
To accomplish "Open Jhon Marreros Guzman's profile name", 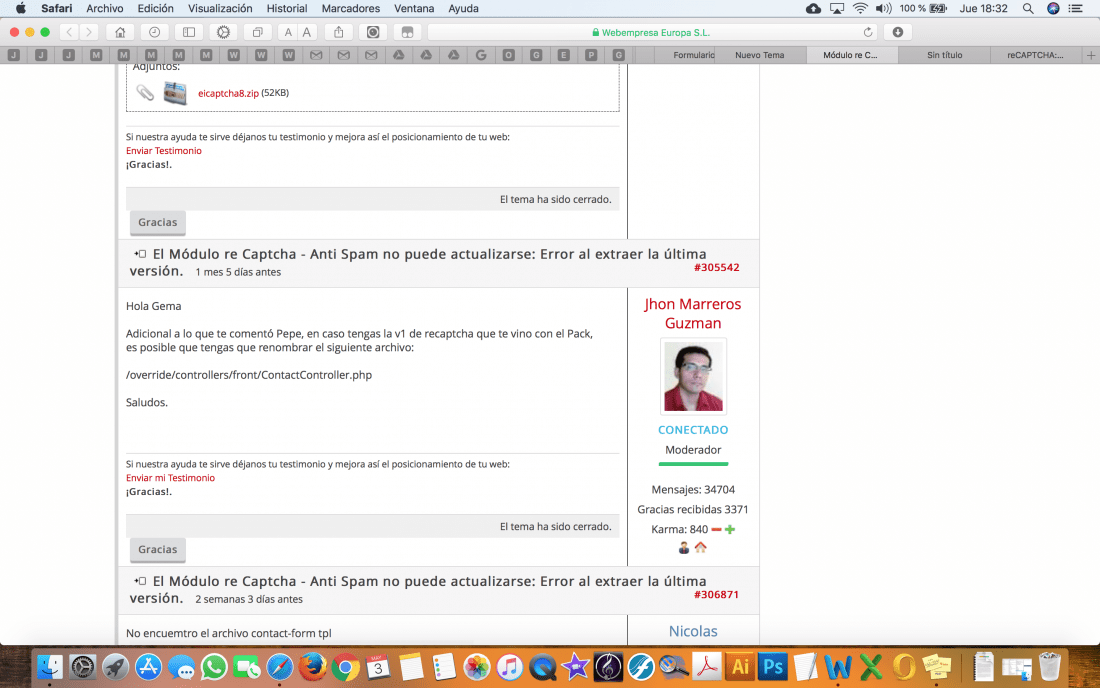I will tap(692, 313).
